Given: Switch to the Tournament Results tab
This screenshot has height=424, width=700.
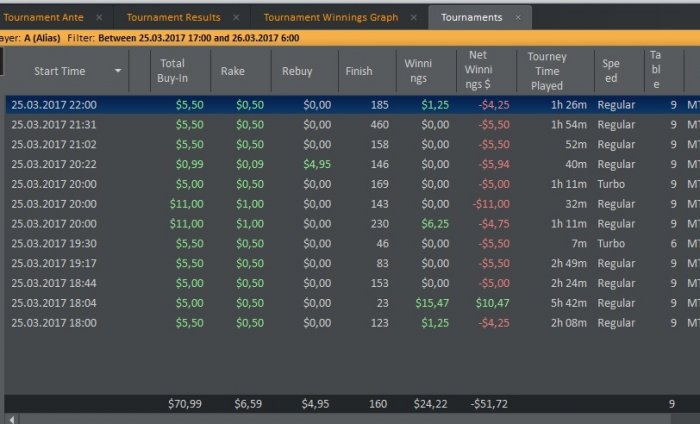Looking at the screenshot, I should pos(173,17).
